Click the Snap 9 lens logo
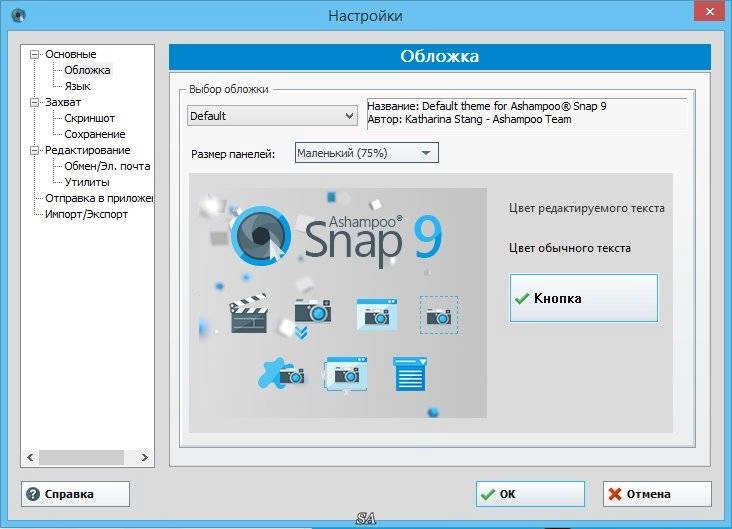 pyautogui.click(x=261, y=235)
